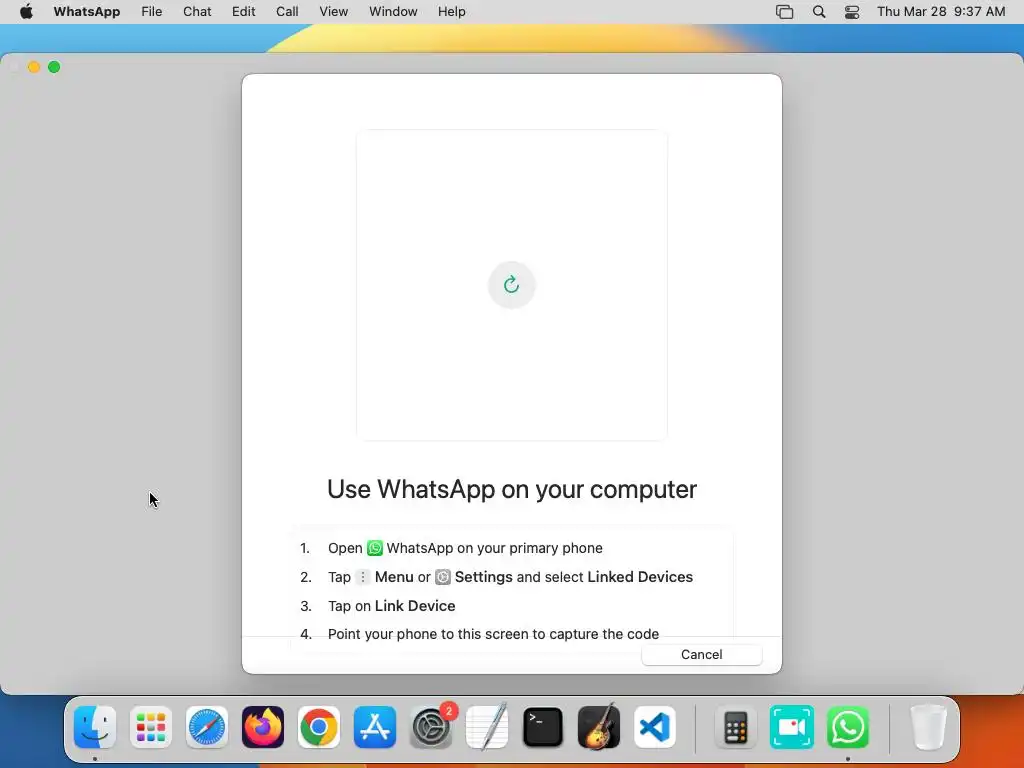Viewport: 1024px width, 768px height.
Task: Open the Chat menu
Action: (197, 12)
